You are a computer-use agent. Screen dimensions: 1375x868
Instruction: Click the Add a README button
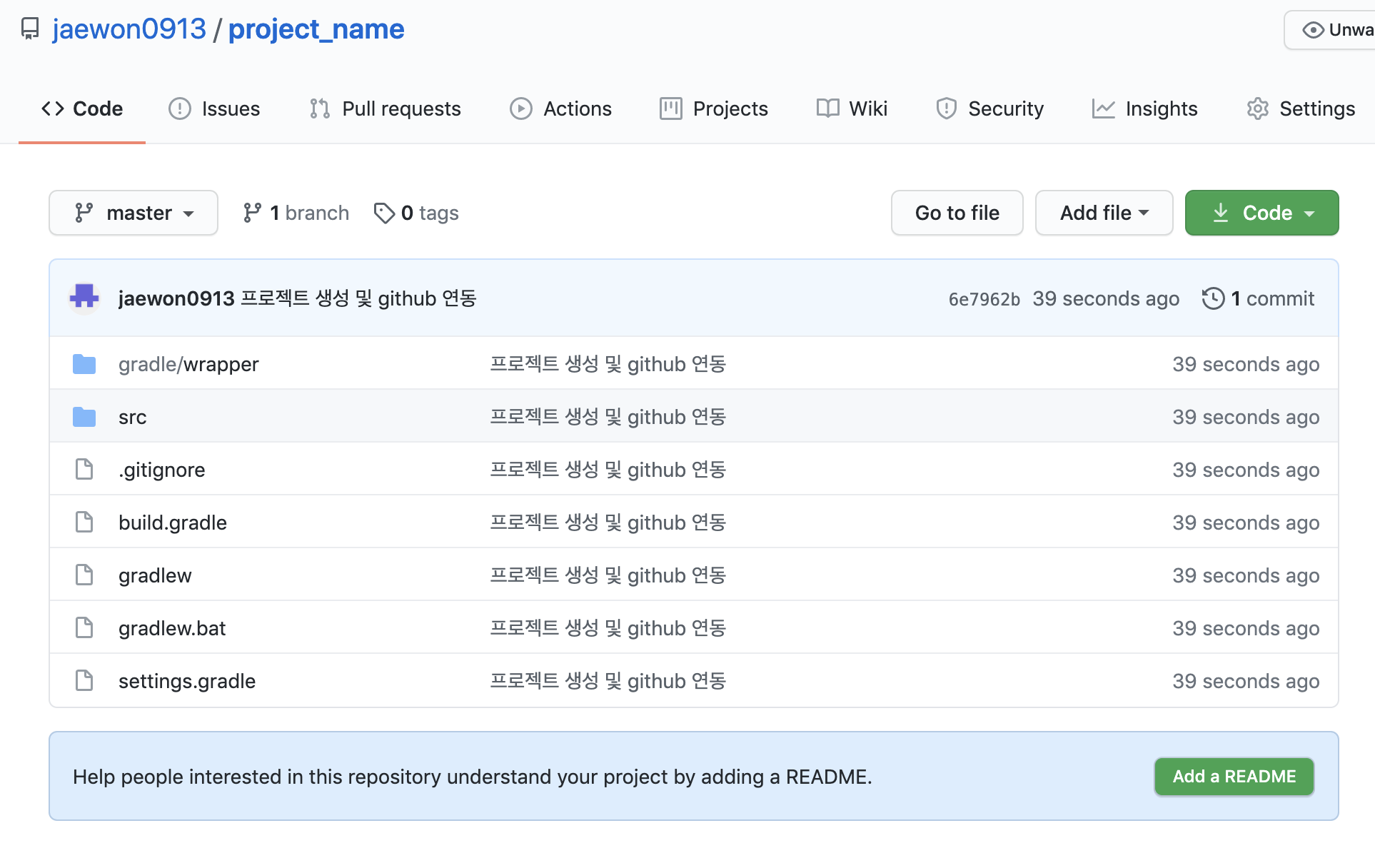click(1234, 777)
